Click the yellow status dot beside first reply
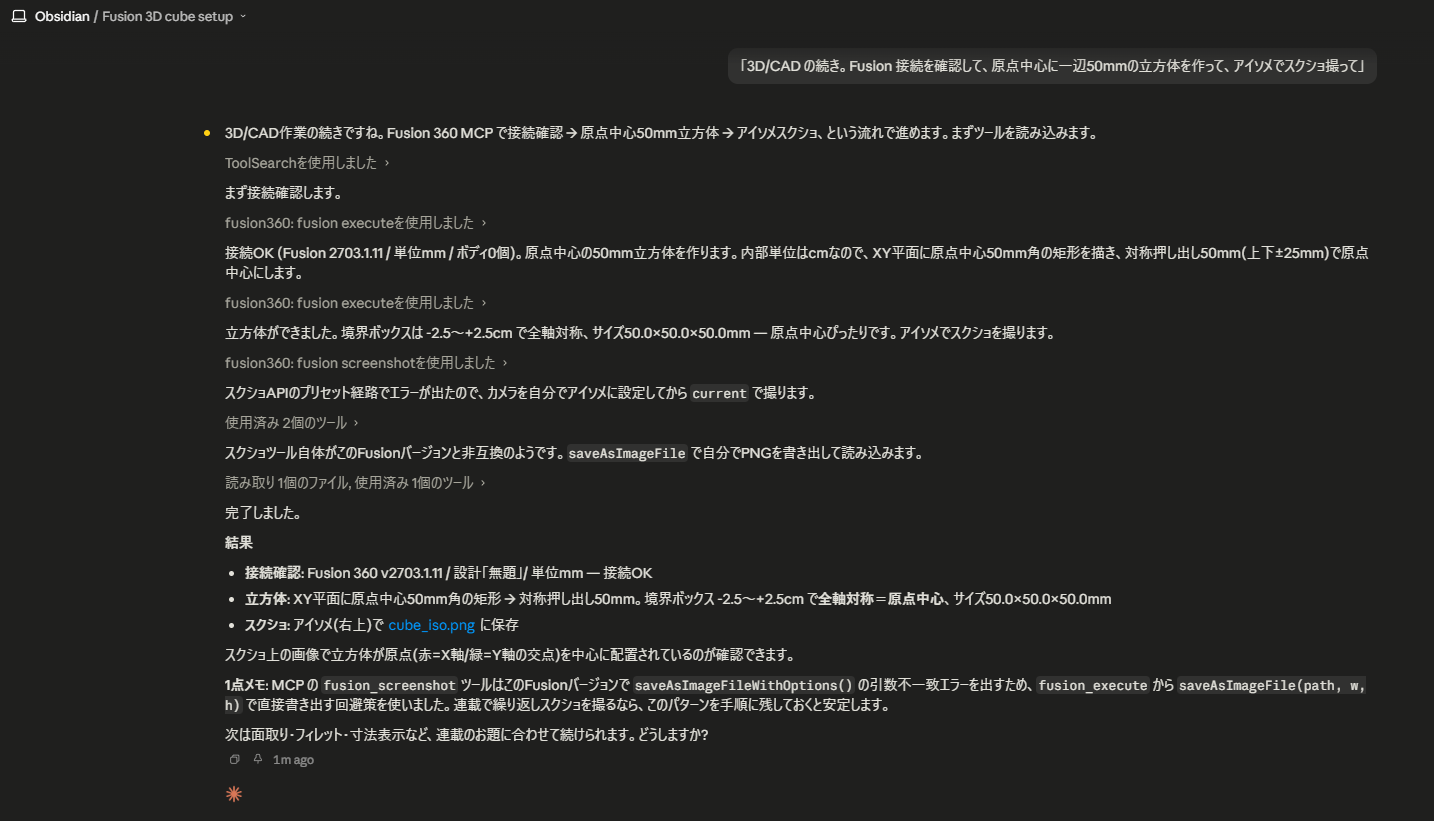The image size is (1434, 821). [207, 133]
